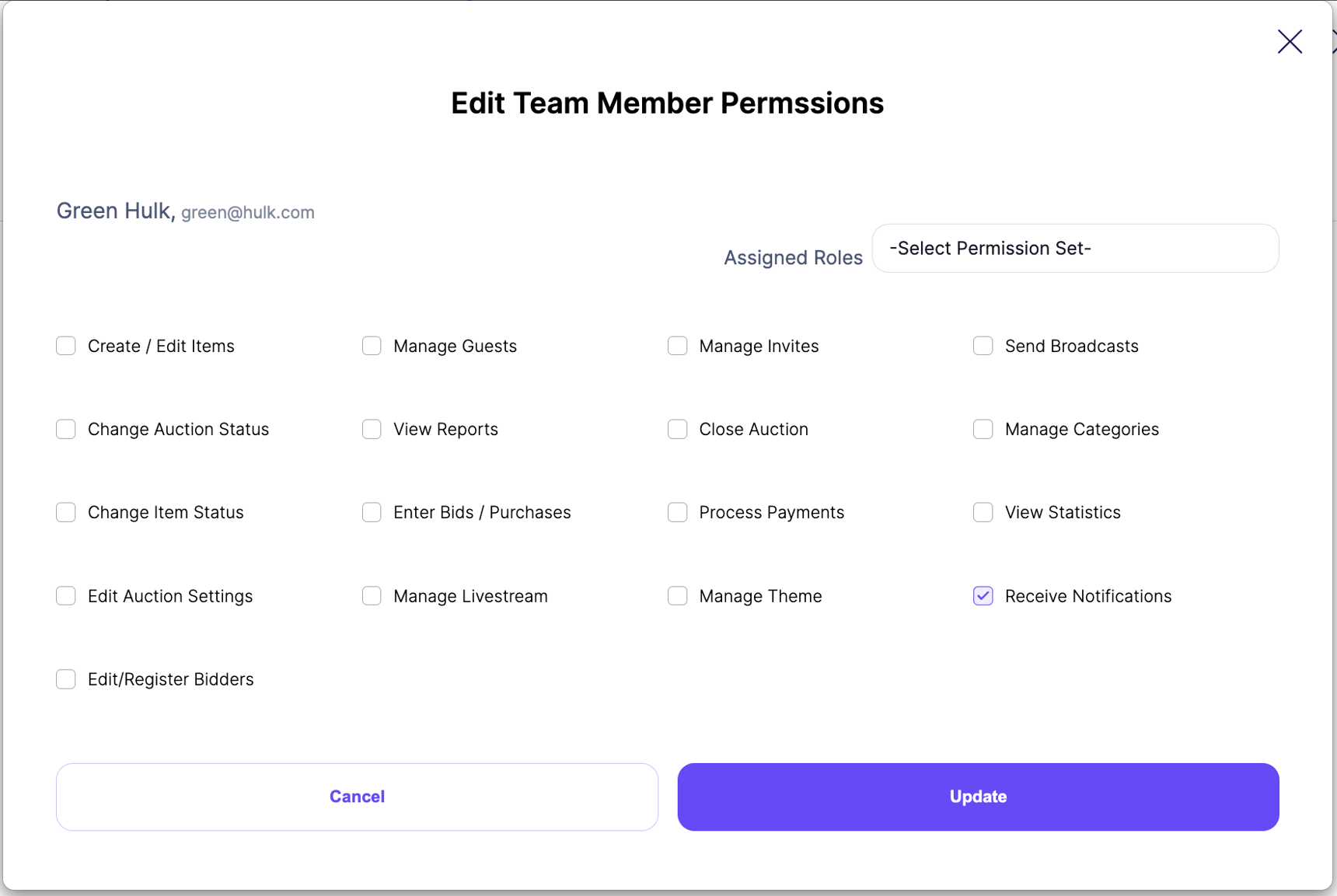Viewport: 1337px width, 896px height.
Task: Click the Cancel button
Action: [x=357, y=797]
